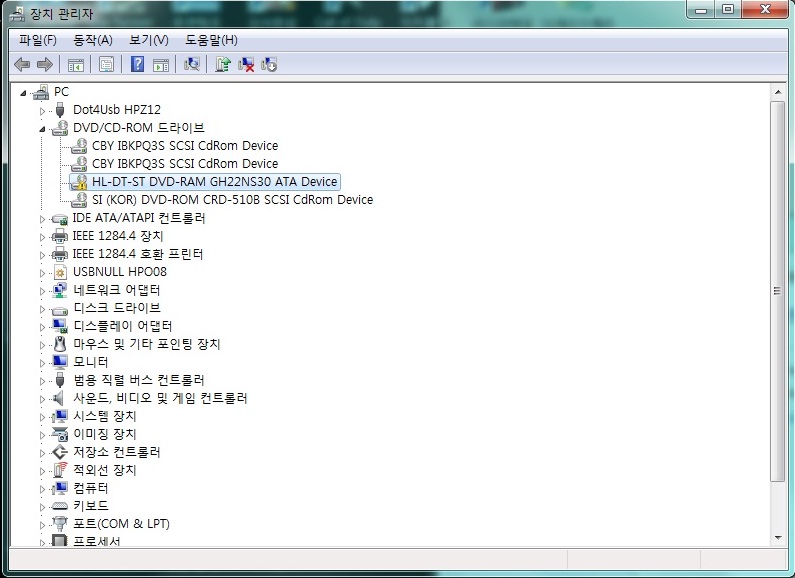The height and width of the screenshot is (578, 795).
Task: Click the Forward arrow toolbar icon
Action: 45,64
